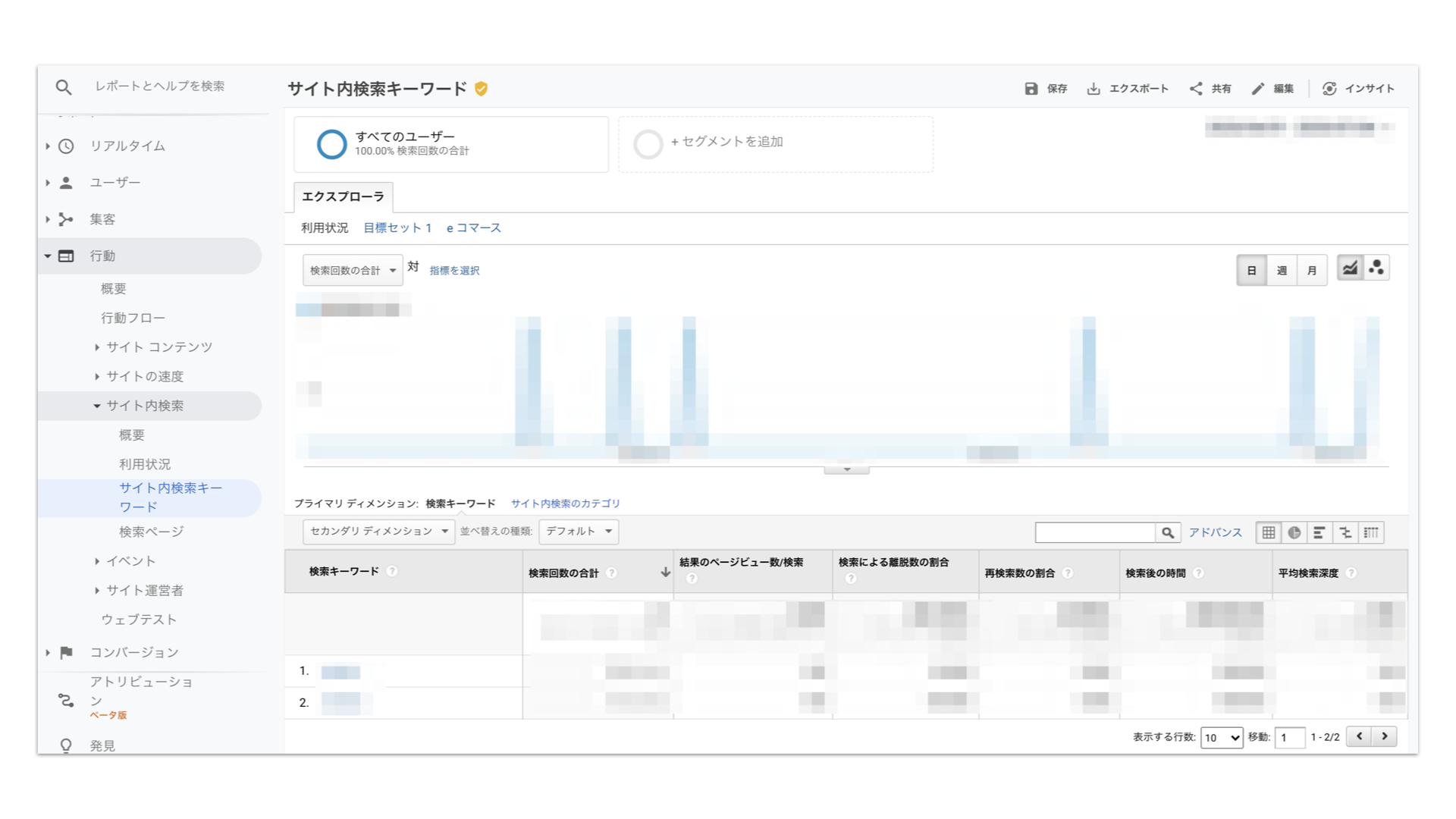Click the レポートとヘルプを検索 search field
1456x819 pixels.
[x=159, y=86]
